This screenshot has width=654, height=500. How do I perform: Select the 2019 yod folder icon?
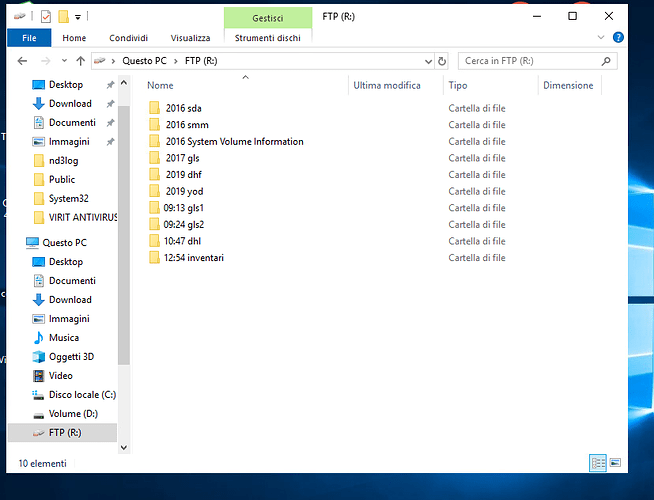(x=154, y=191)
